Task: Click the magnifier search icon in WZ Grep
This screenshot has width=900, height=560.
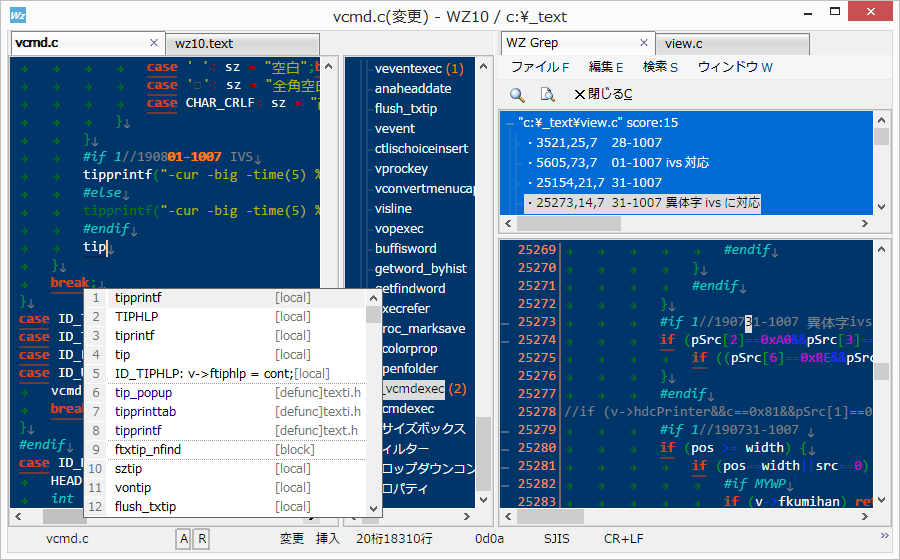Action: pos(517,95)
